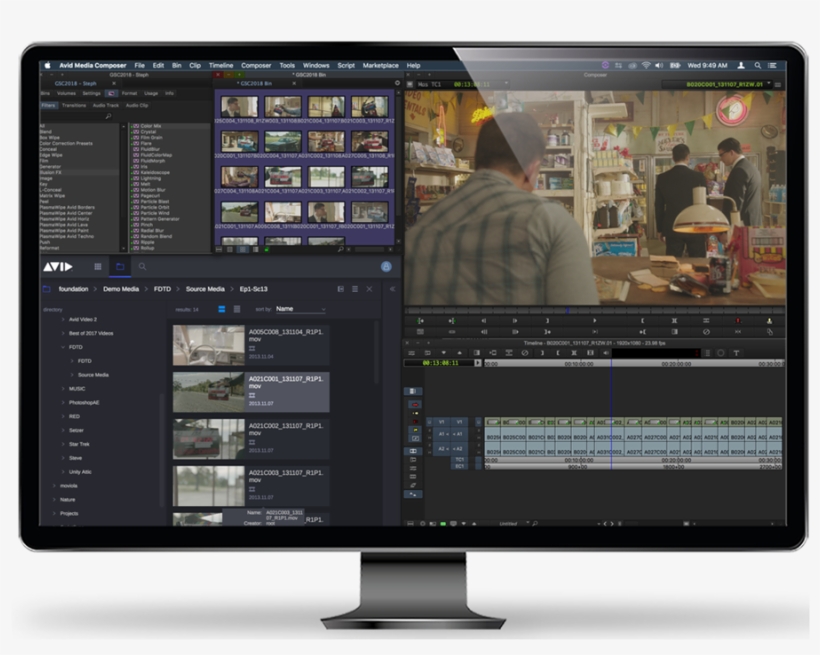This screenshot has width=820, height=655.
Task: Click Play in the Composer monitor
Action: (x=594, y=321)
